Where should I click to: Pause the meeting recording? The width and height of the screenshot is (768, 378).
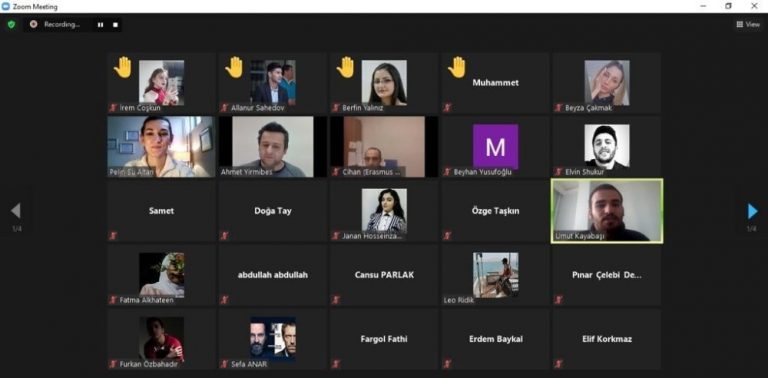click(x=100, y=24)
